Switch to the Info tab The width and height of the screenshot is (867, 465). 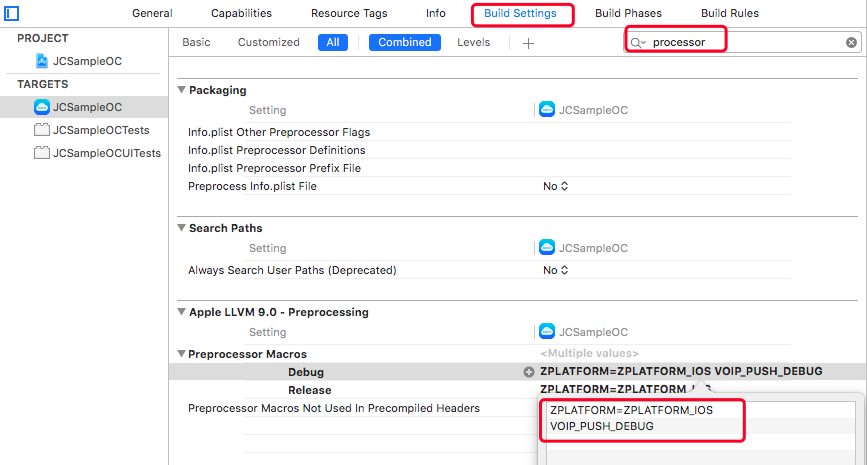click(436, 13)
